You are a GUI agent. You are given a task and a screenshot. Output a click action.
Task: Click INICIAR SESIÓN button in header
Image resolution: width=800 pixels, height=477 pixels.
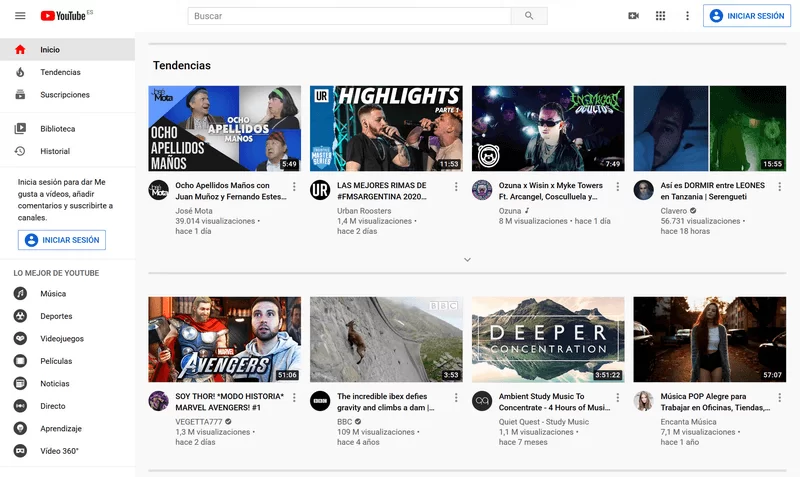pos(747,16)
